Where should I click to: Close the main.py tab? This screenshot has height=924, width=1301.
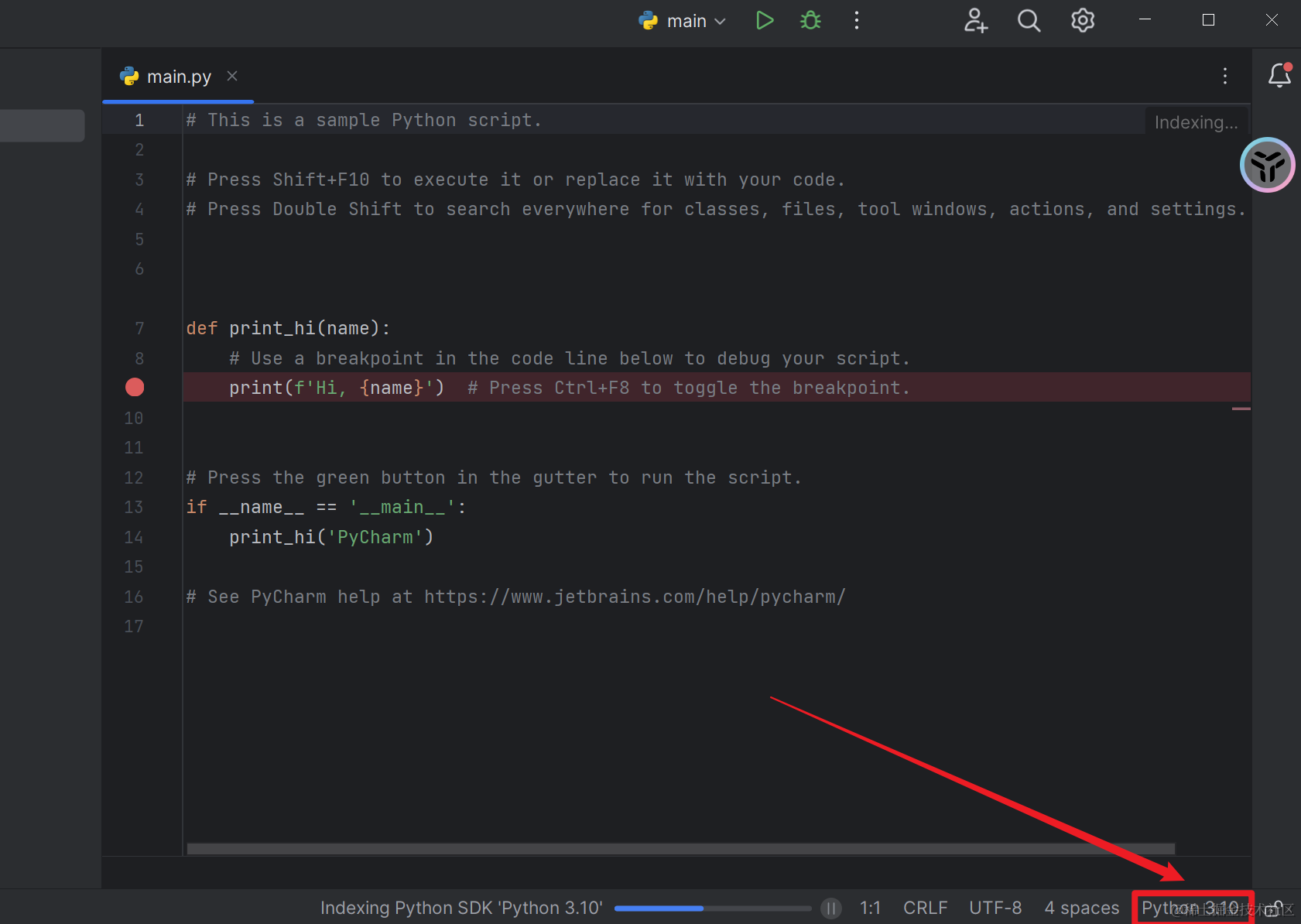click(232, 76)
